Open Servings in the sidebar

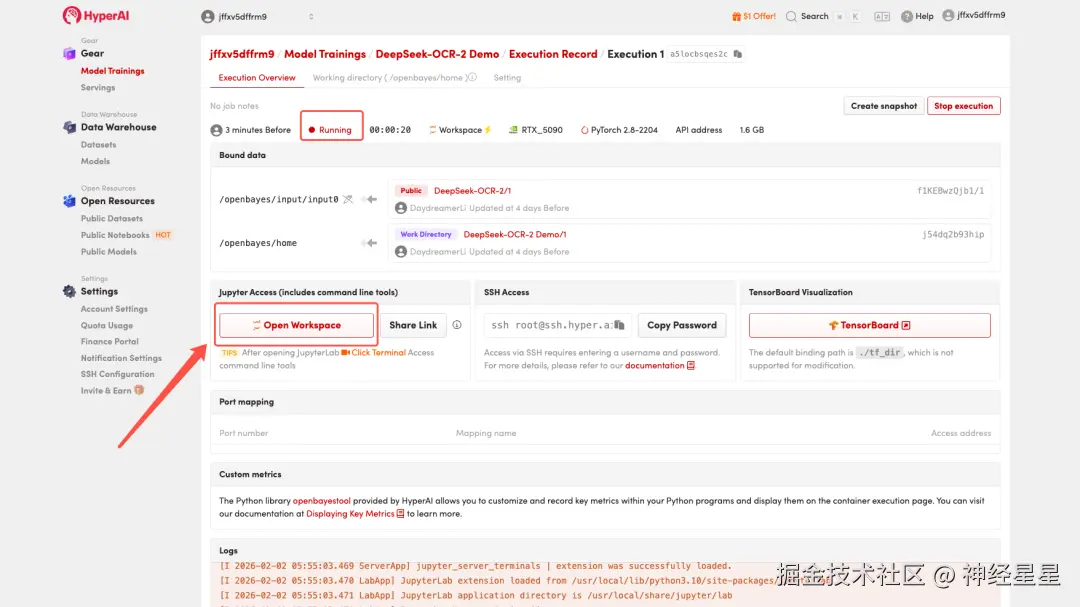(x=98, y=88)
